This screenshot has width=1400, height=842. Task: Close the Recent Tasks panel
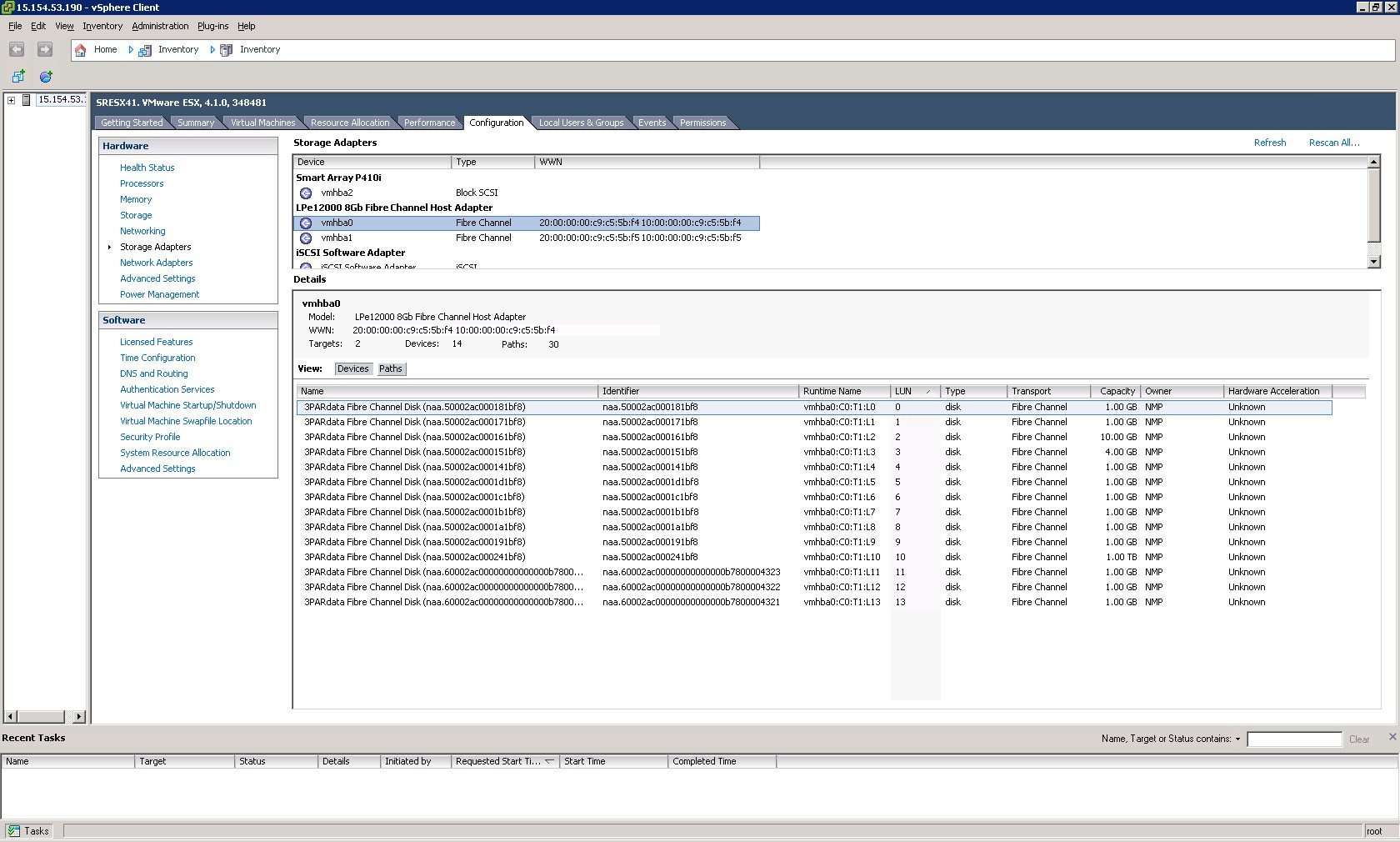(x=1392, y=737)
